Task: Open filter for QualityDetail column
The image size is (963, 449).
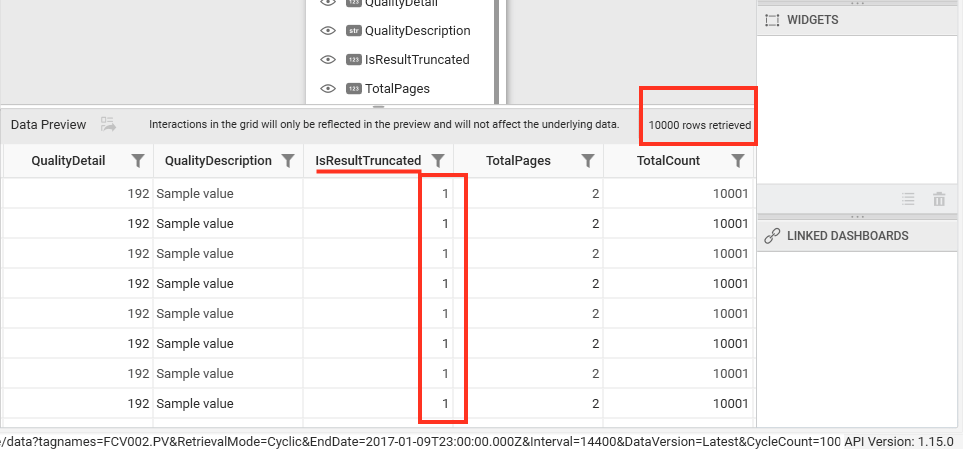Action: (x=139, y=161)
